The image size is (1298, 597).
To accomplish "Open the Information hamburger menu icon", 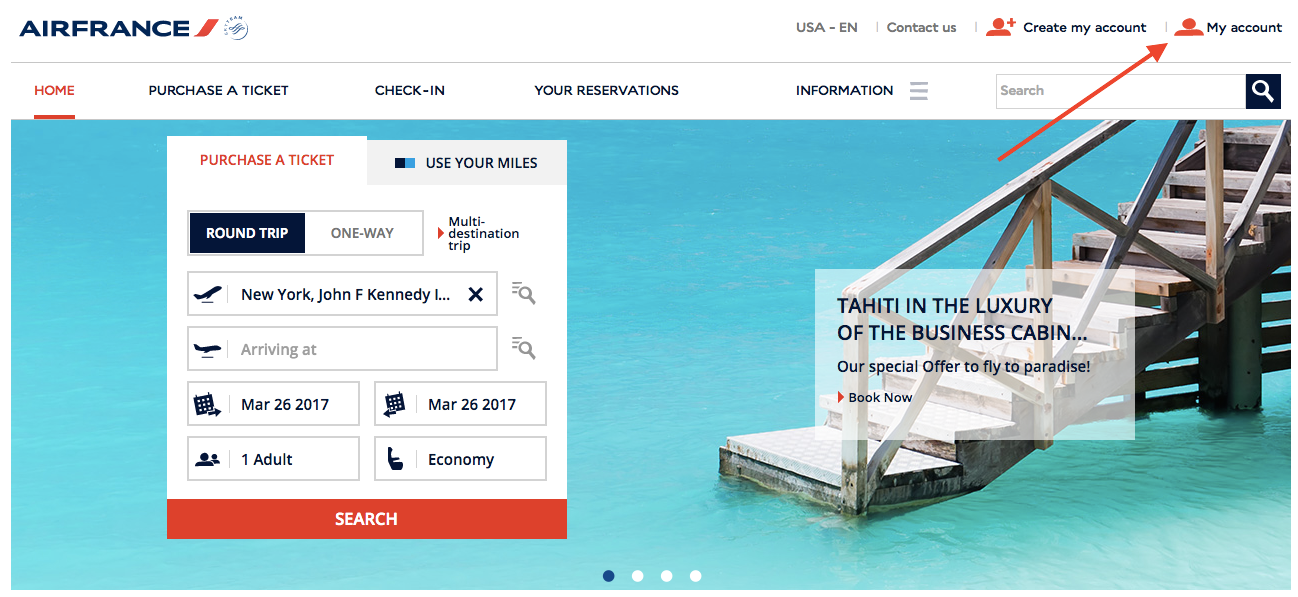I will coord(919,91).
